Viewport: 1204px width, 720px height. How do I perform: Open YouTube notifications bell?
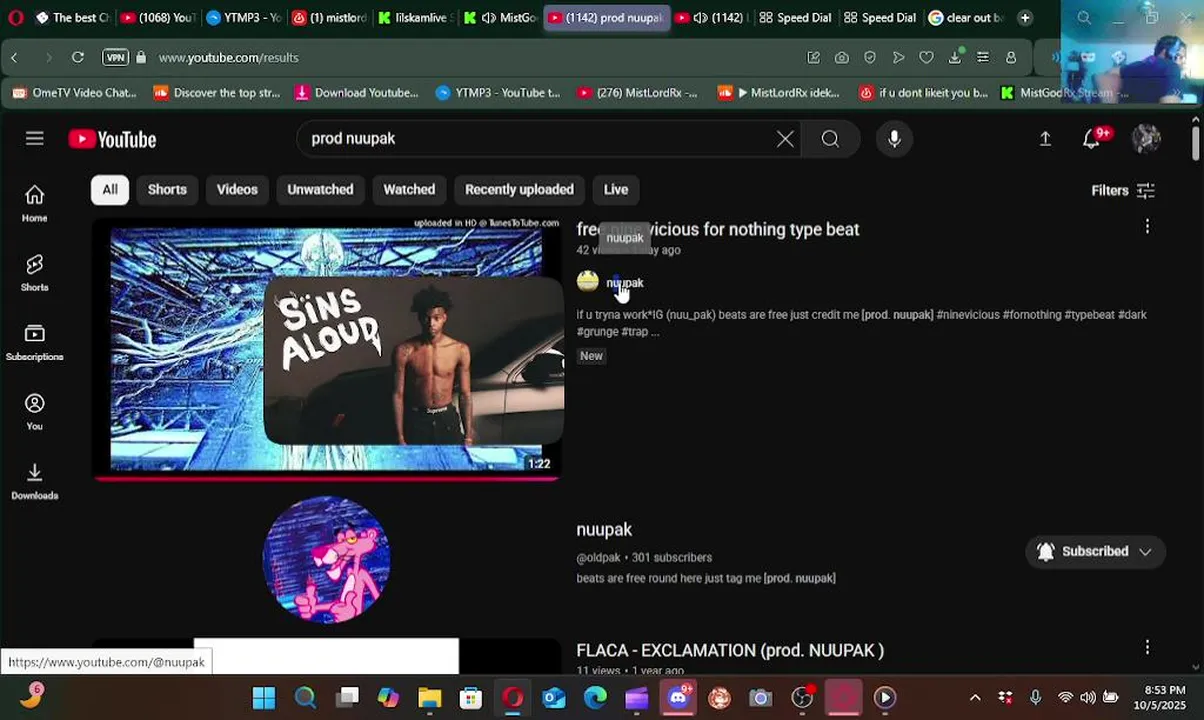(x=1092, y=138)
